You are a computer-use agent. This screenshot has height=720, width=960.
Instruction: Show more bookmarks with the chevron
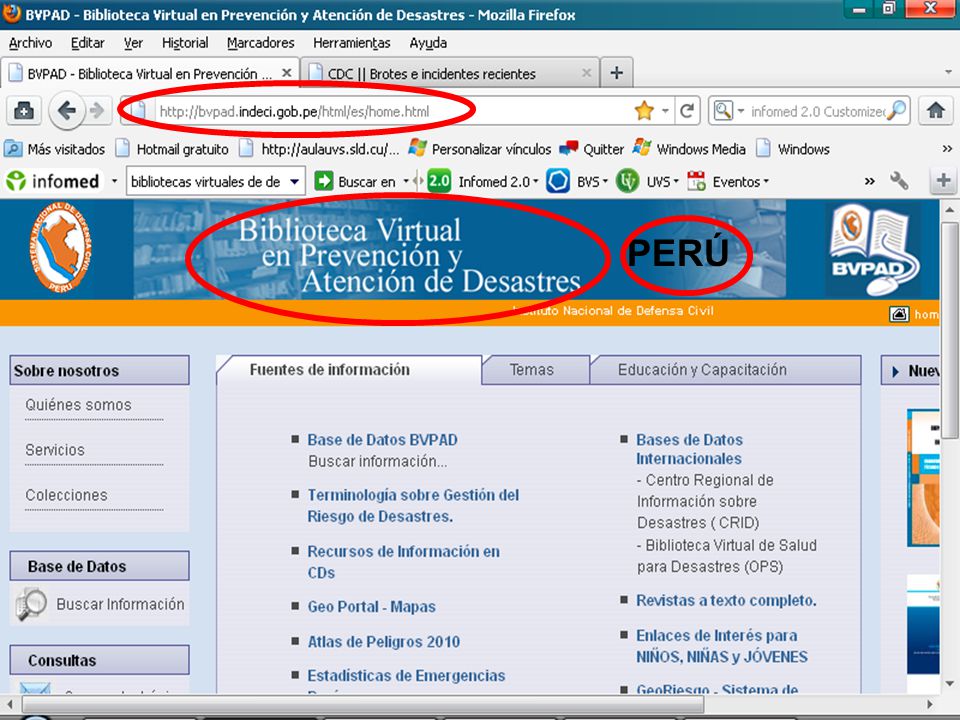click(947, 149)
